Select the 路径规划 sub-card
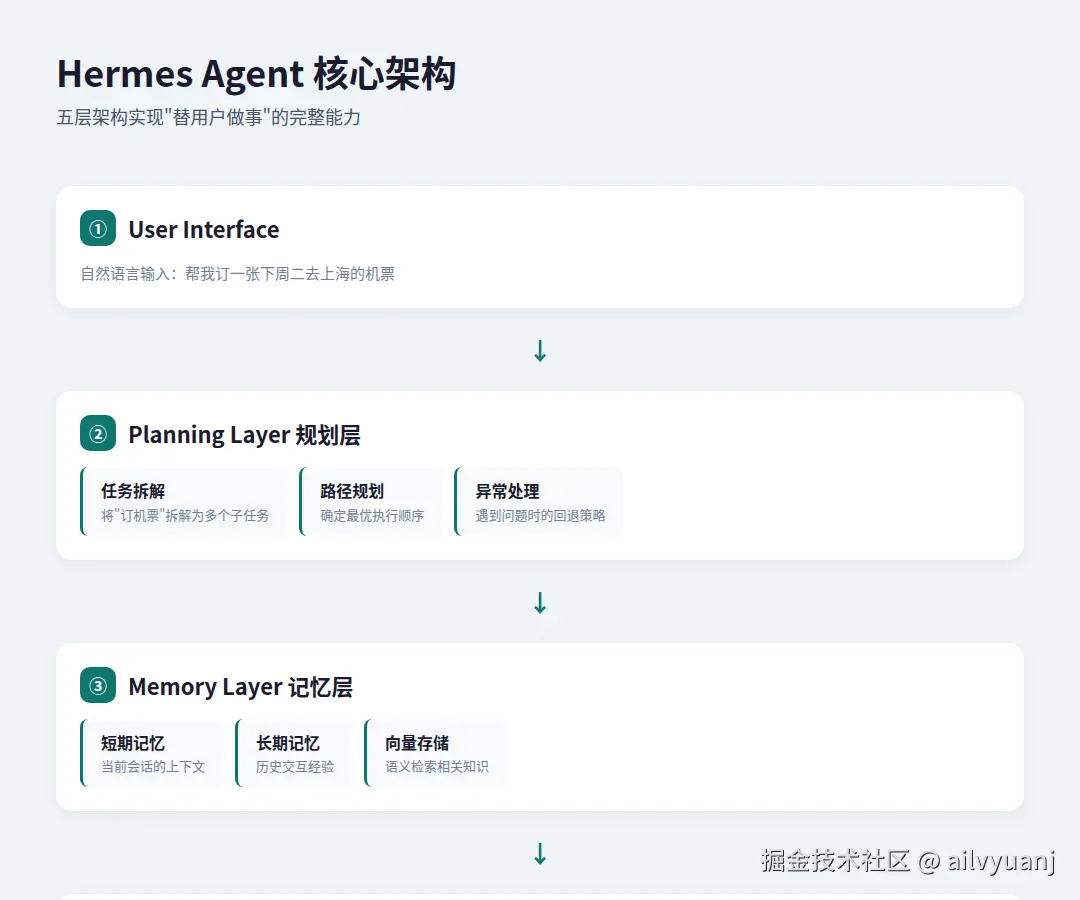The image size is (1080, 900). [x=371, y=502]
